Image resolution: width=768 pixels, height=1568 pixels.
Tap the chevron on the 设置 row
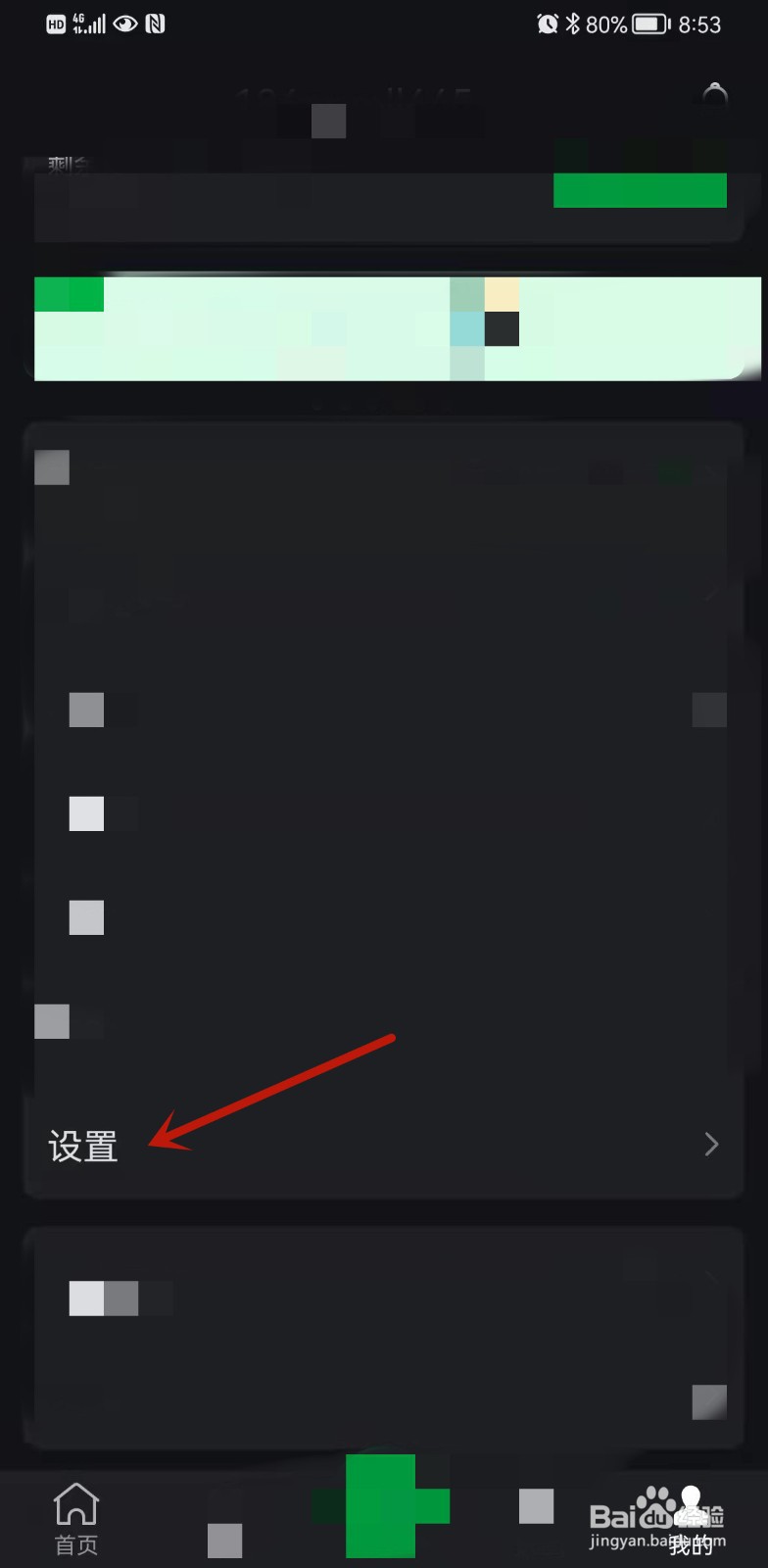point(712,1145)
